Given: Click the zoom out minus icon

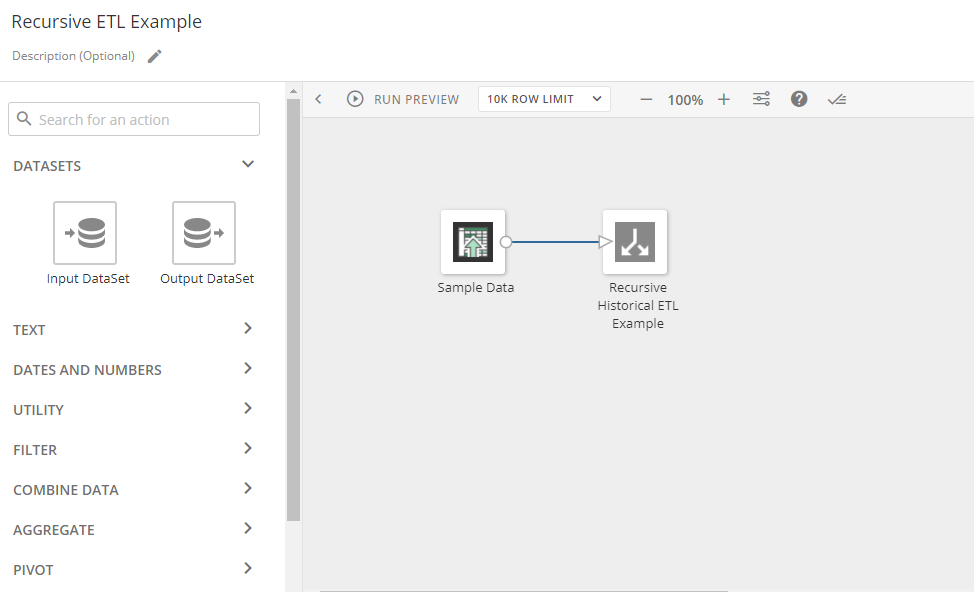Looking at the screenshot, I should (x=646, y=99).
